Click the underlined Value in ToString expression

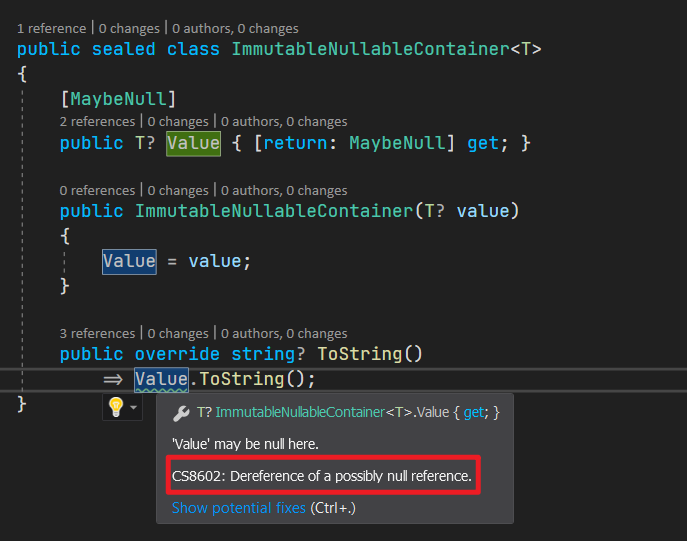pos(161,379)
